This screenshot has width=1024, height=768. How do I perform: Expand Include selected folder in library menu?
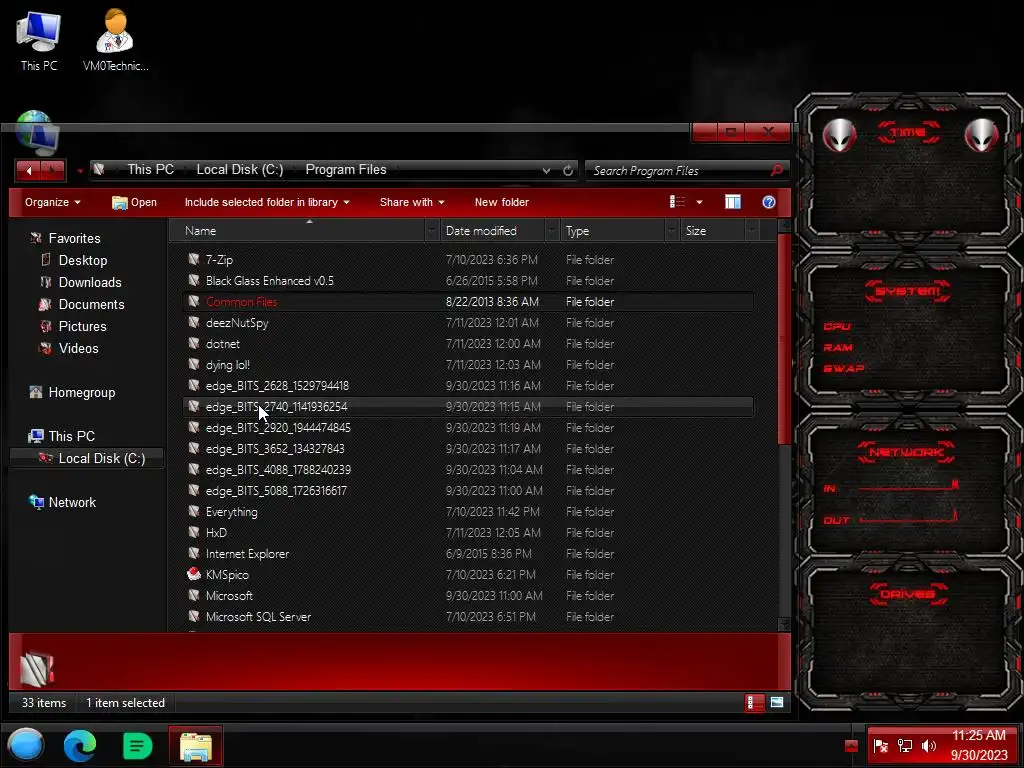[x=266, y=202]
